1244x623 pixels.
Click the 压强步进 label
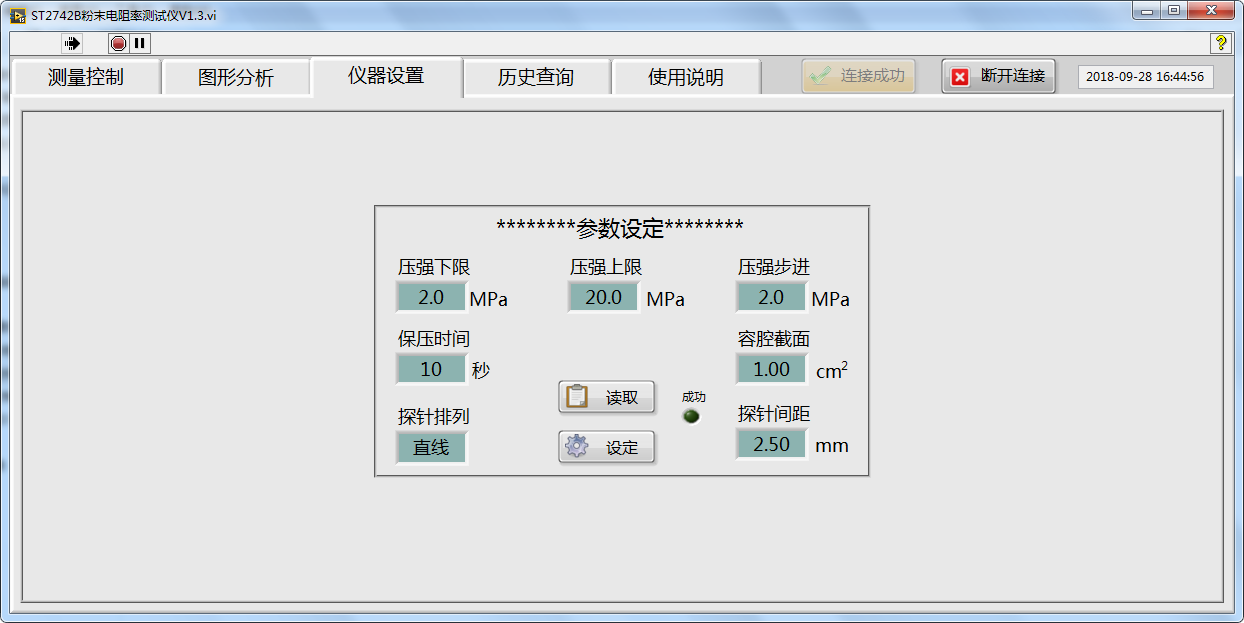point(774,268)
